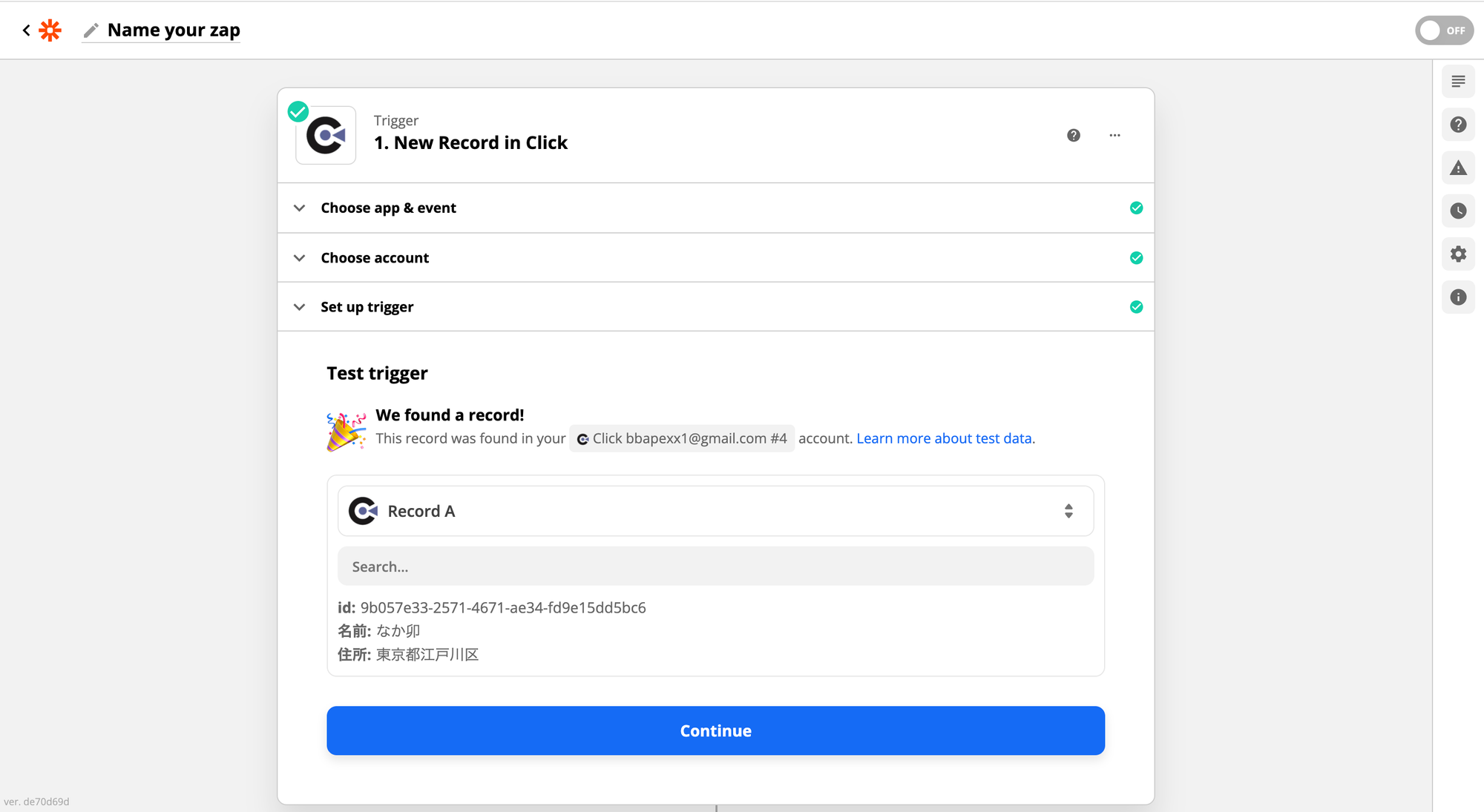Image resolution: width=1484 pixels, height=812 pixels.
Task: Click green check badge on trigger icon
Action: coord(298,112)
